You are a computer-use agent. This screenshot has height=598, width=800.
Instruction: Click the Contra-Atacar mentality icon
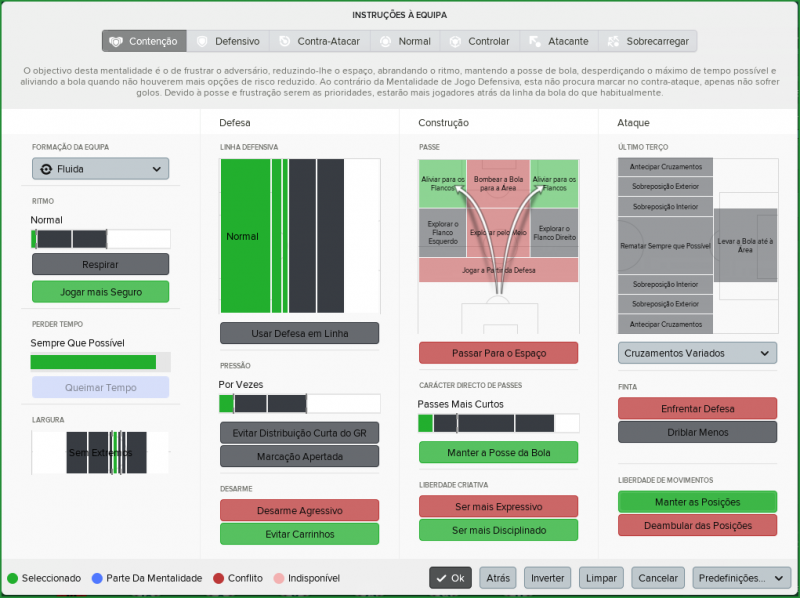[x=285, y=41]
